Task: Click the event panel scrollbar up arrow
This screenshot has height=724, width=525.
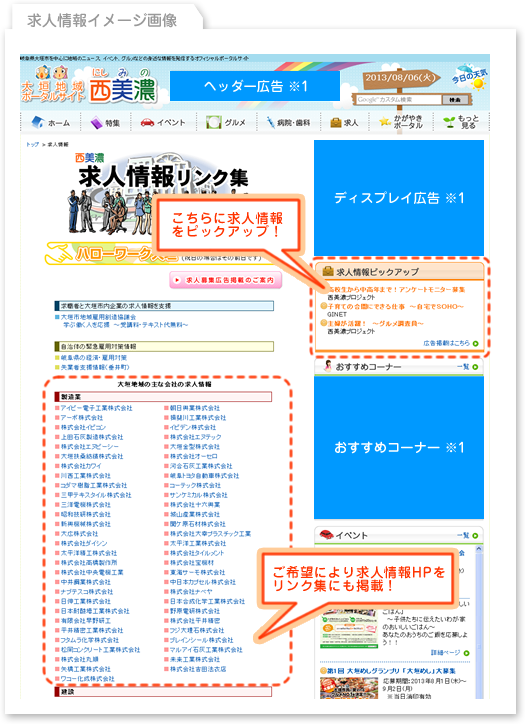Action: pos(478,549)
